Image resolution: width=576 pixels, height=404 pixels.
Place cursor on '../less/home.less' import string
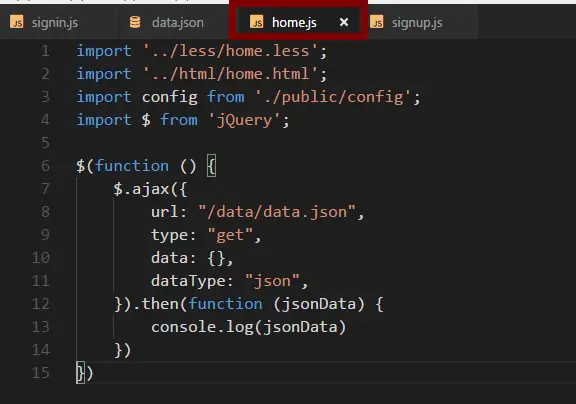(230, 51)
